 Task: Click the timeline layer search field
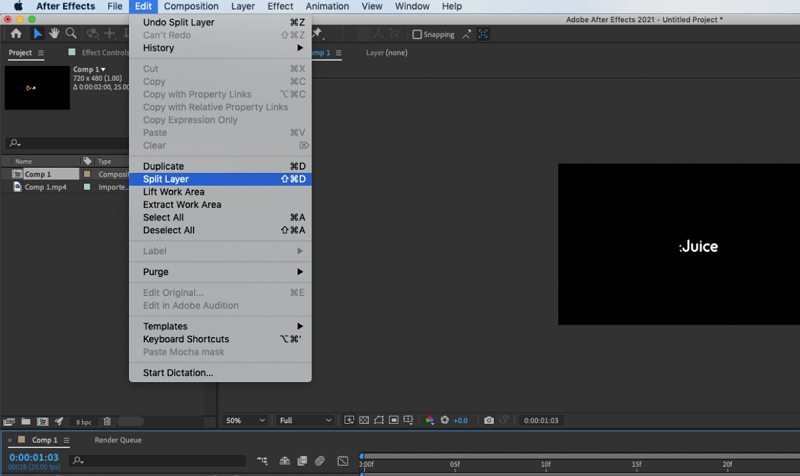157,461
